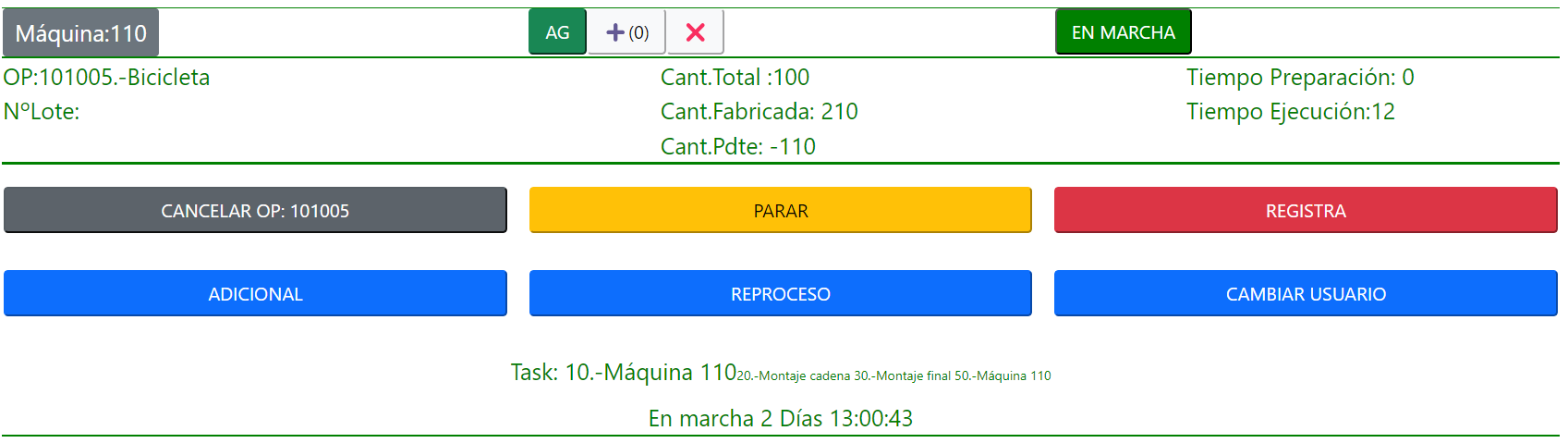
Task: Cancel operation 101005
Action: [x=255, y=211]
